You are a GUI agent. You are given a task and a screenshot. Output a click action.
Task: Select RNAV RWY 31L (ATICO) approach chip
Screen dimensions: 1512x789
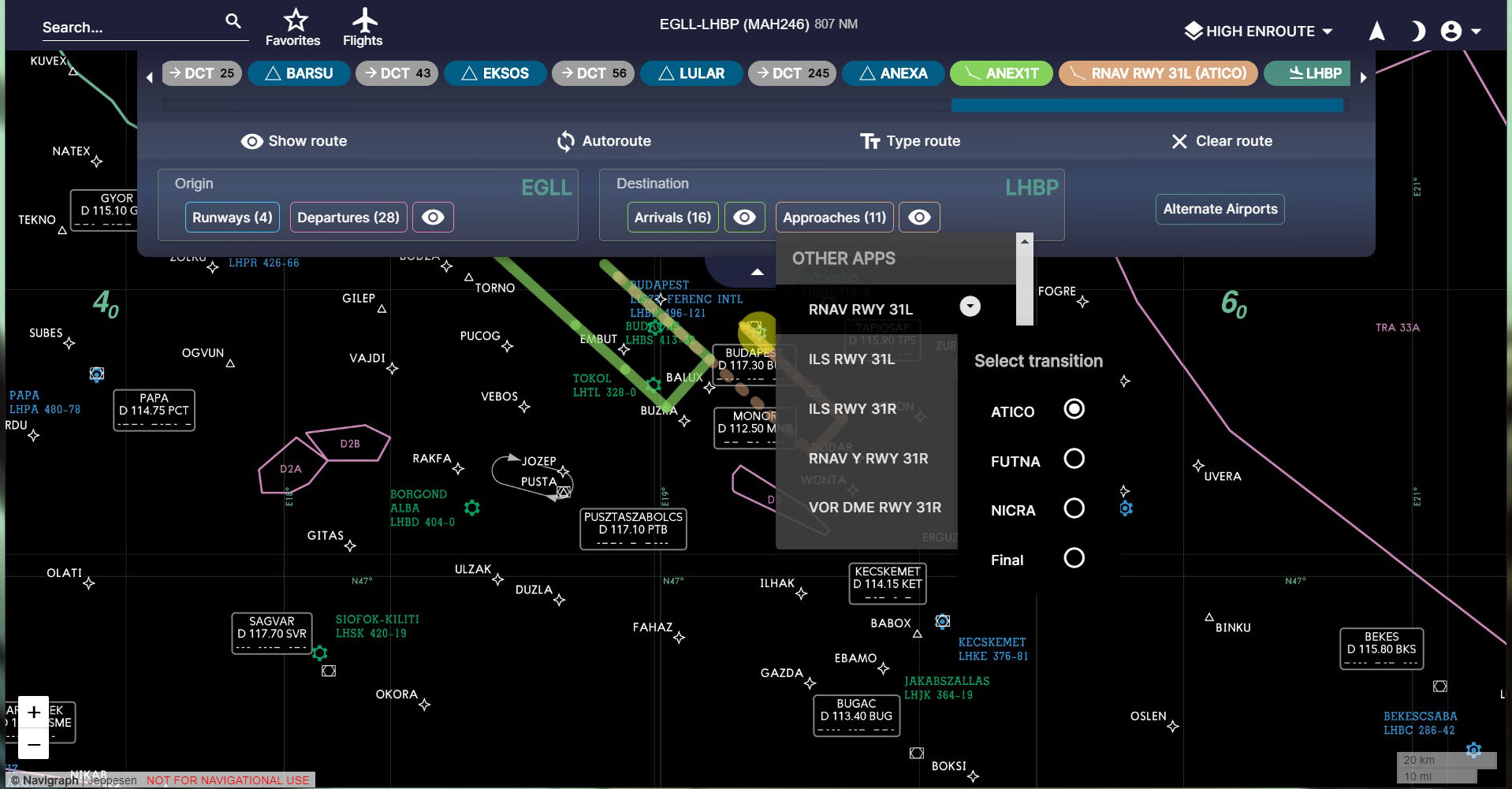[1158, 73]
